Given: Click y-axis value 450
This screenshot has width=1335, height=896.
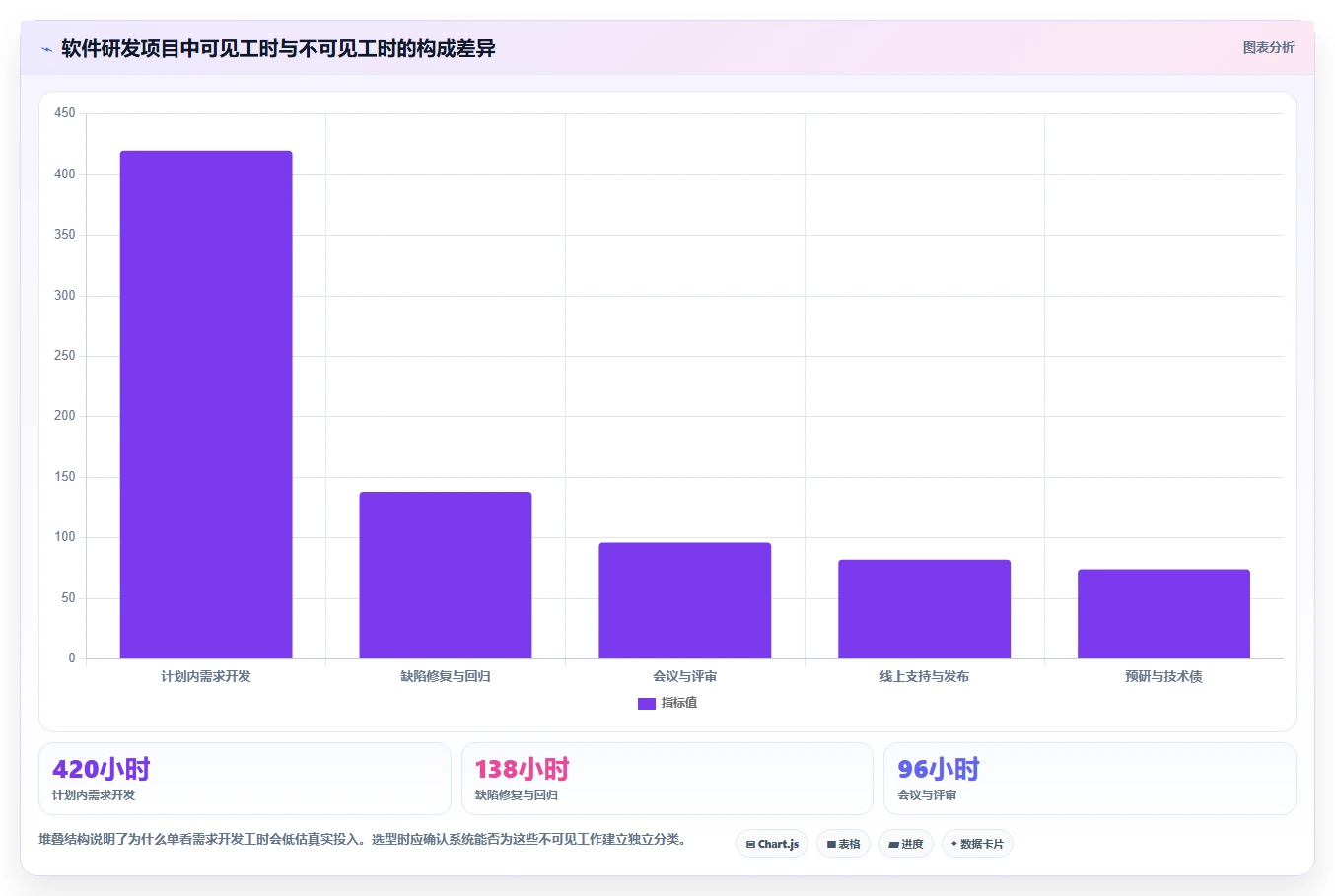Looking at the screenshot, I should [x=65, y=113].
